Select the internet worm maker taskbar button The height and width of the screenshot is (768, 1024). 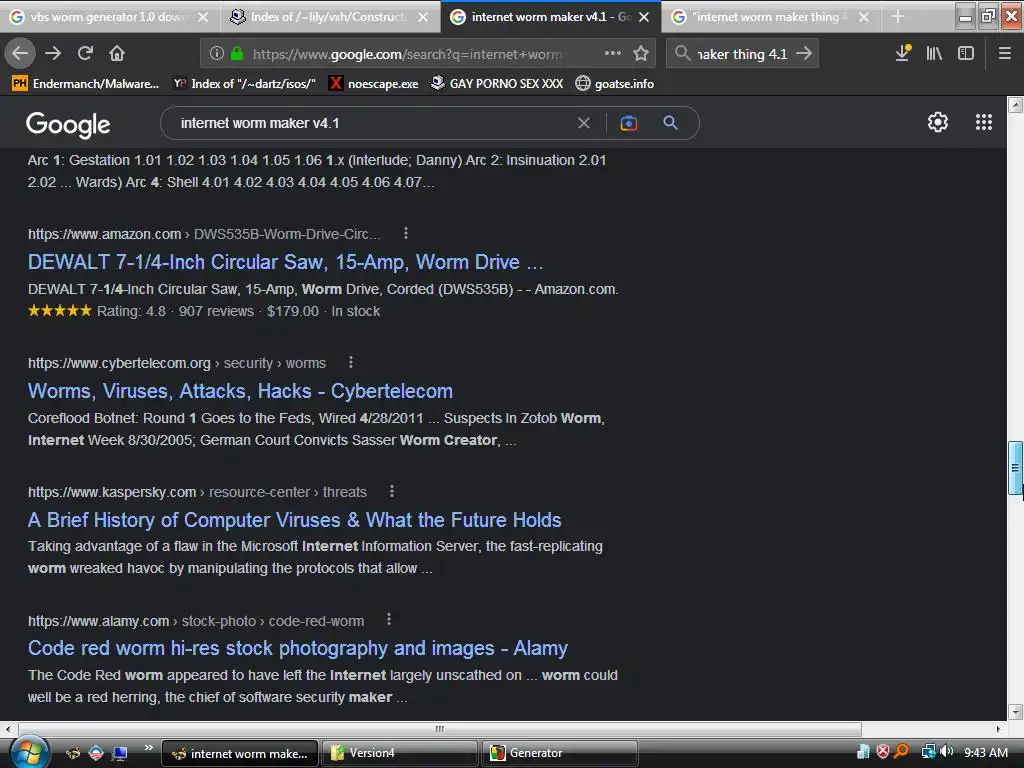click(239, 753)
